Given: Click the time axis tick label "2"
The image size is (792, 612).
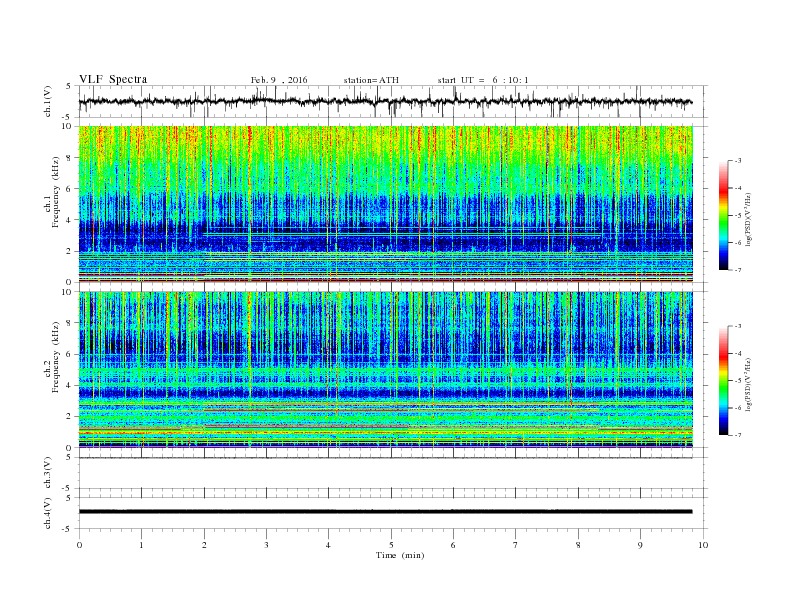Looking at the screenshot, I should tap(204, 545).
